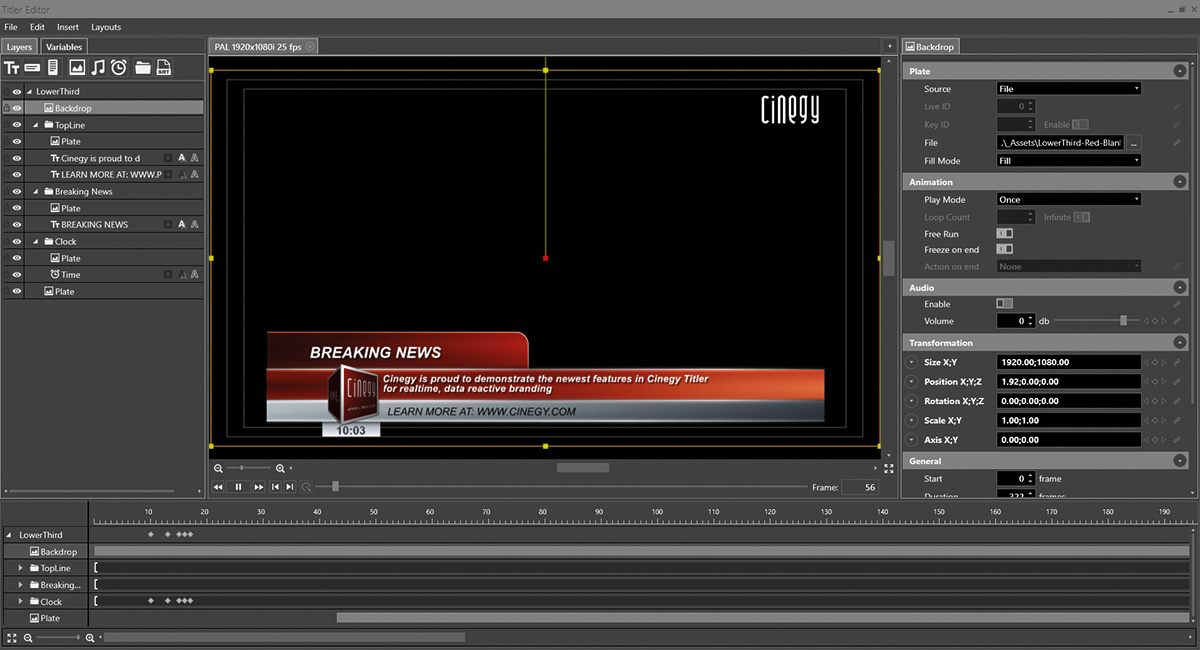
Task: Toggle loop playback icon beside transport buttons
Action: coord(306,487)
